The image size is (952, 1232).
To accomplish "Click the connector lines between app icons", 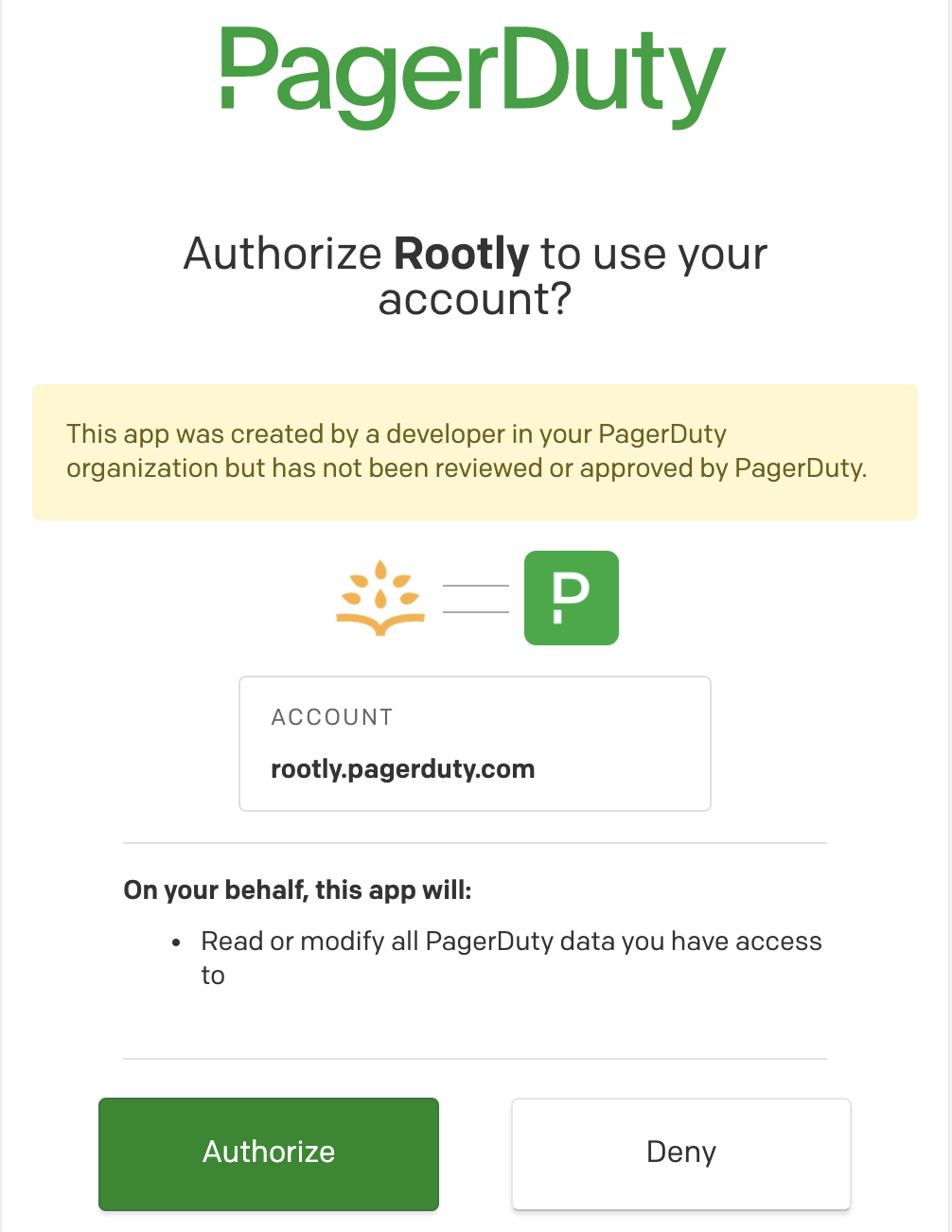I will point(476,599).
